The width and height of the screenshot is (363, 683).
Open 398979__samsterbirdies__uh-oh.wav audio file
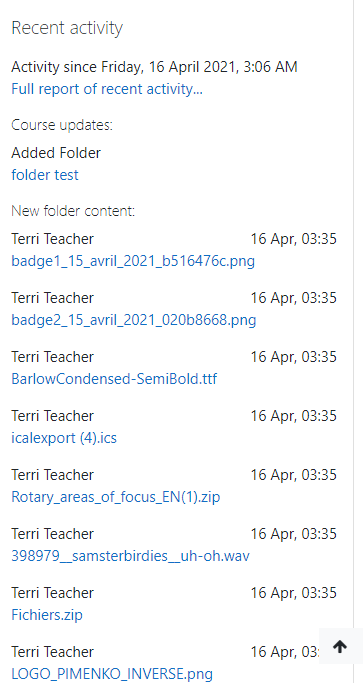[130, 556]
